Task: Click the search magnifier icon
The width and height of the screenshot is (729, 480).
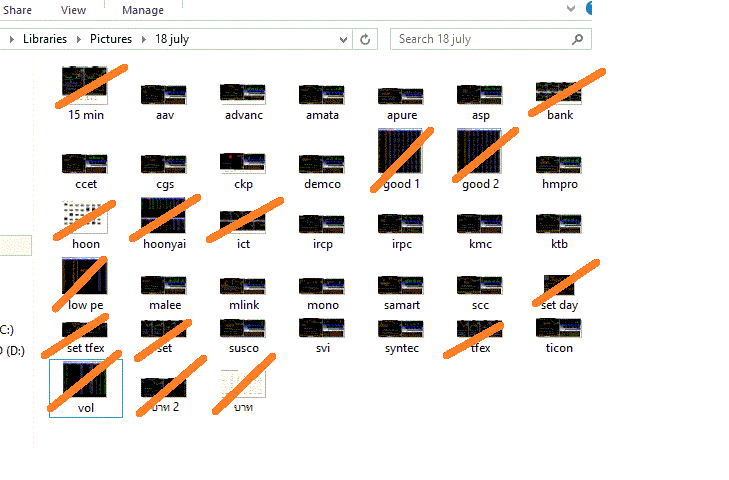Action: (577, 40)
